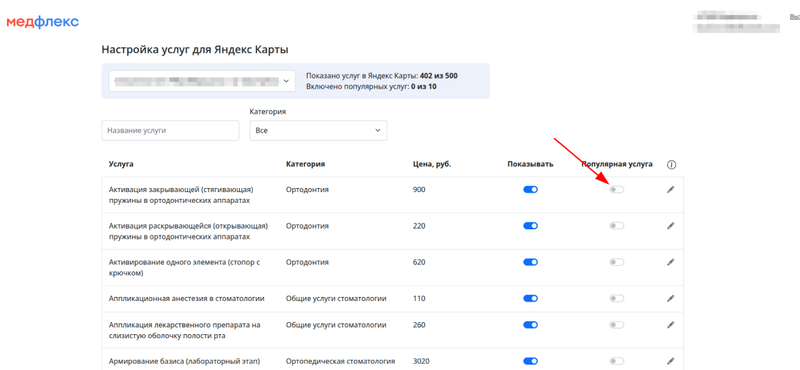The height and width of the screenshot is (370, 800).
Task: Edit the service priced 220
Action: [670, 226]
